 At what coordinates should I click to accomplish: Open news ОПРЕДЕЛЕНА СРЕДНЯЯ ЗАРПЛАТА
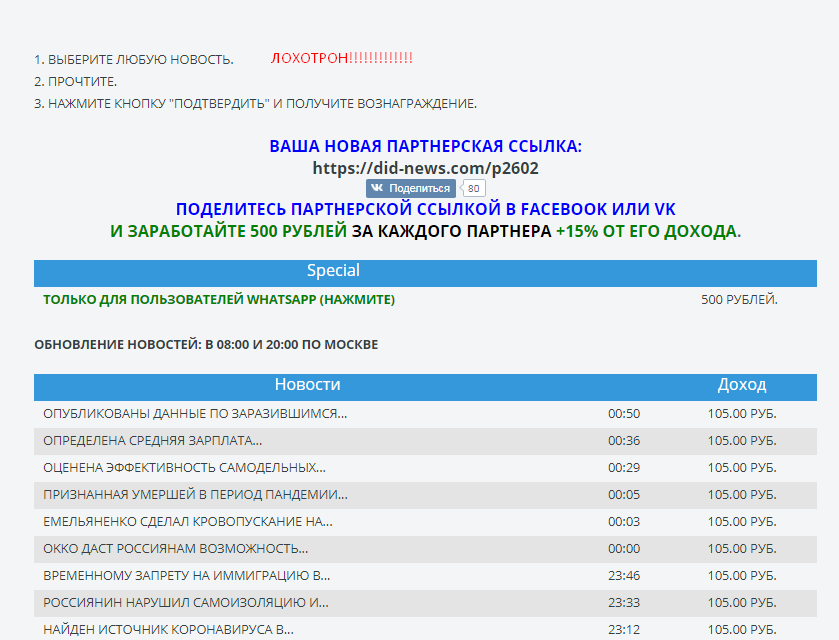(152, 441)
